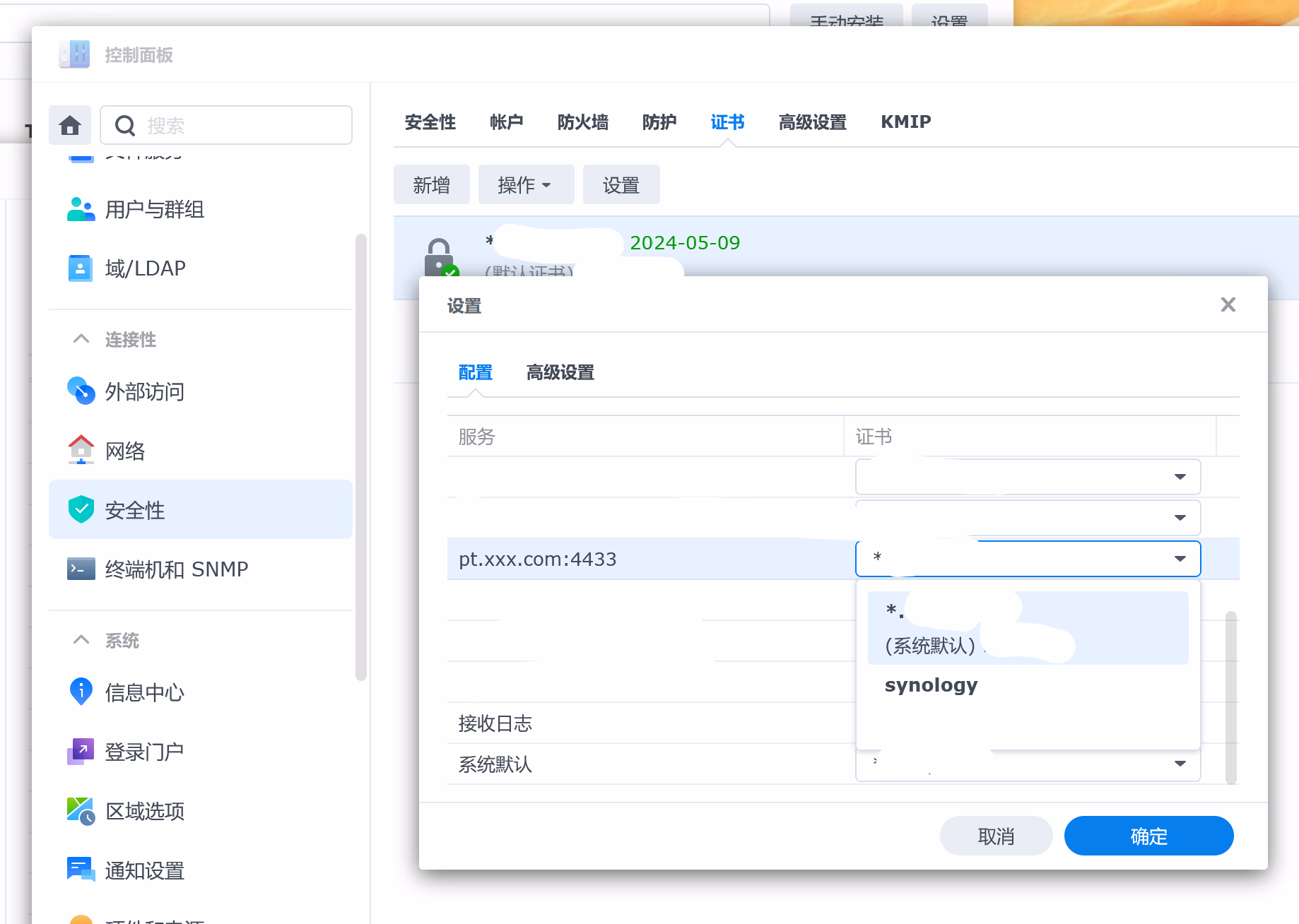Switch to the 防火墙 tab
Screen dimensions: 1299x924
coord(582,122)
